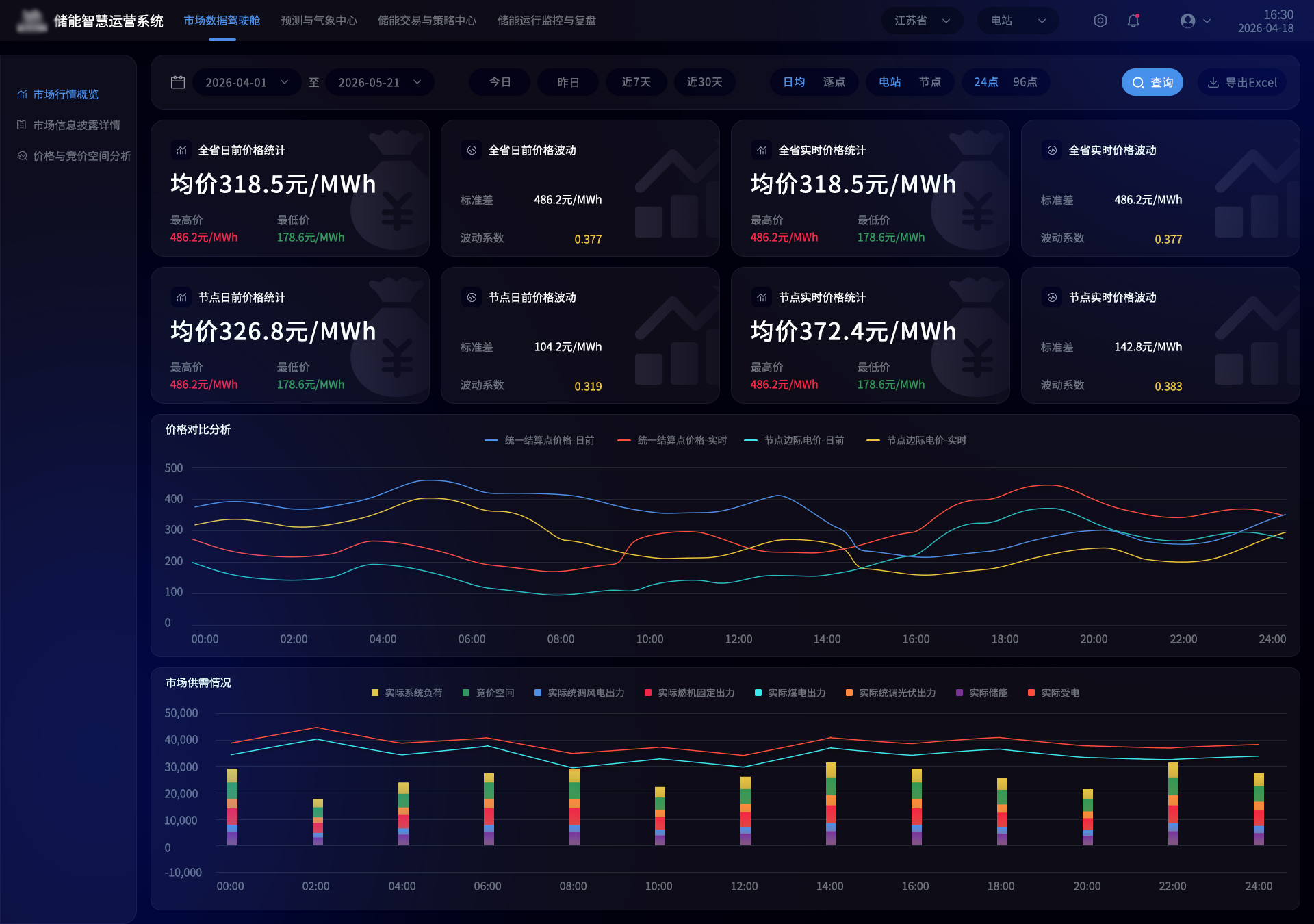Image resolution: width=1314 pixels, height=924 pixels.
Task: Click the 全省实时价格波动 card icon
Action: (x=1052, y=150)
